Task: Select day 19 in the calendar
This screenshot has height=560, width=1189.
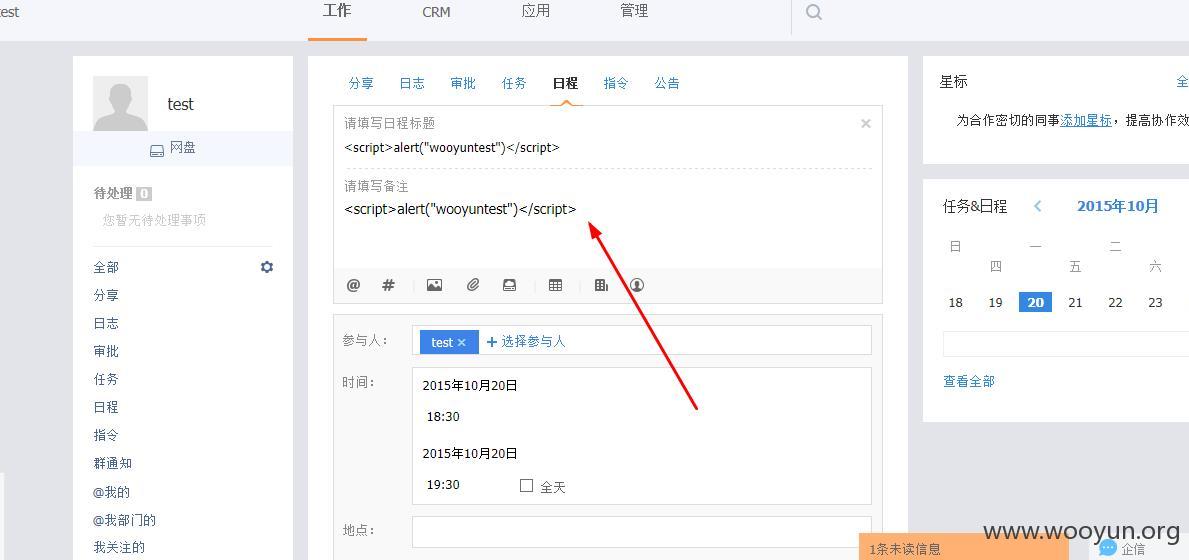Action: [x=996, y=303]
